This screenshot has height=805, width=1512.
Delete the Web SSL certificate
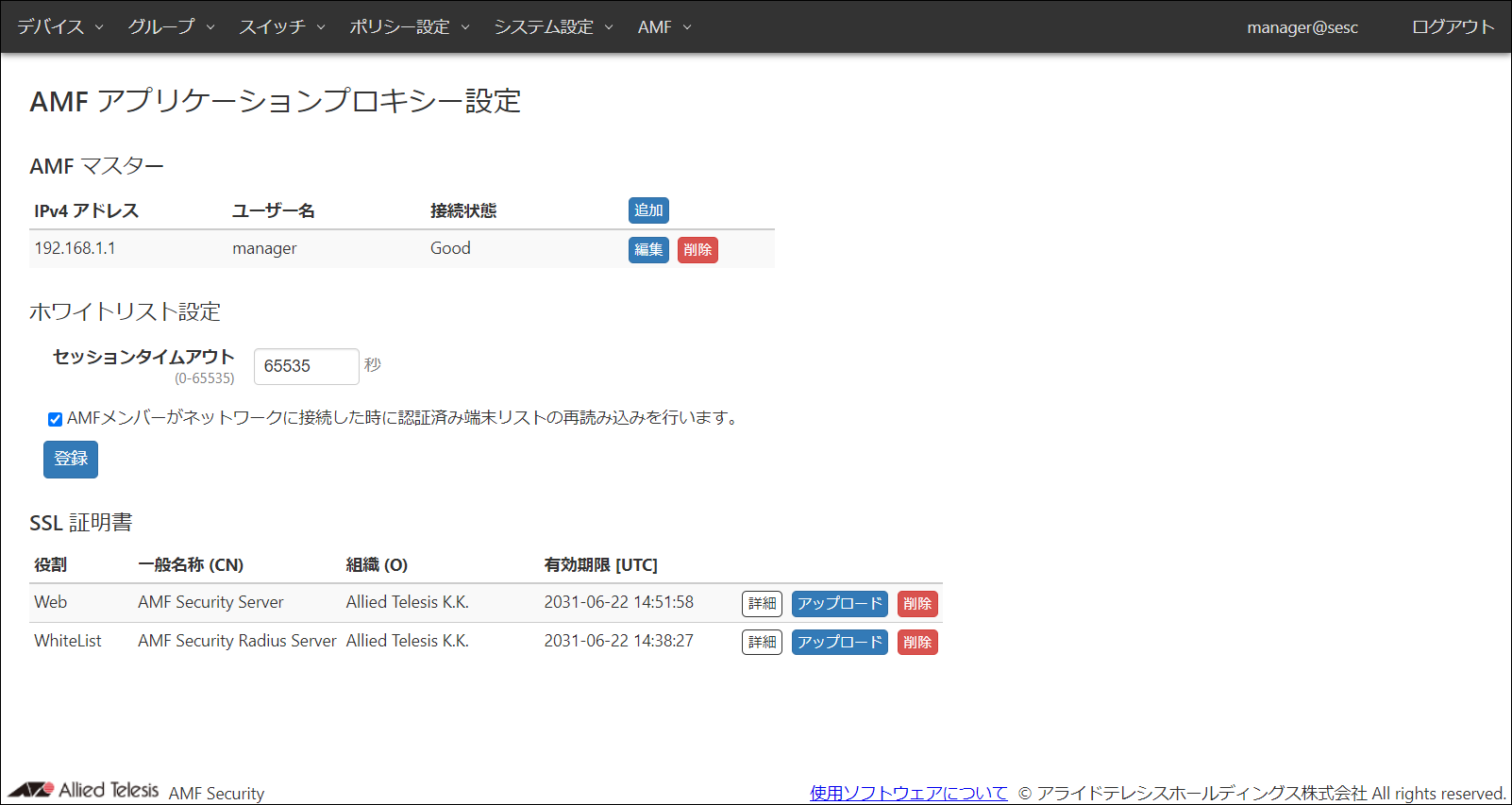tap(916, 604)
